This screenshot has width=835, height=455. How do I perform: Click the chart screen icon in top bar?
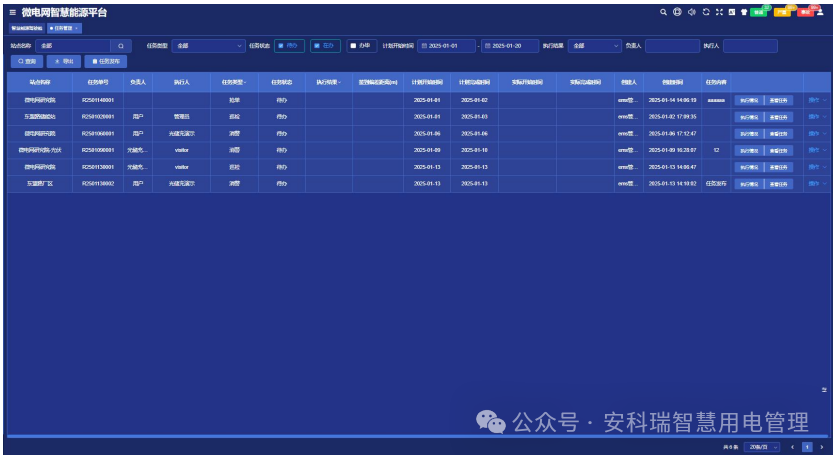(732, 12)
